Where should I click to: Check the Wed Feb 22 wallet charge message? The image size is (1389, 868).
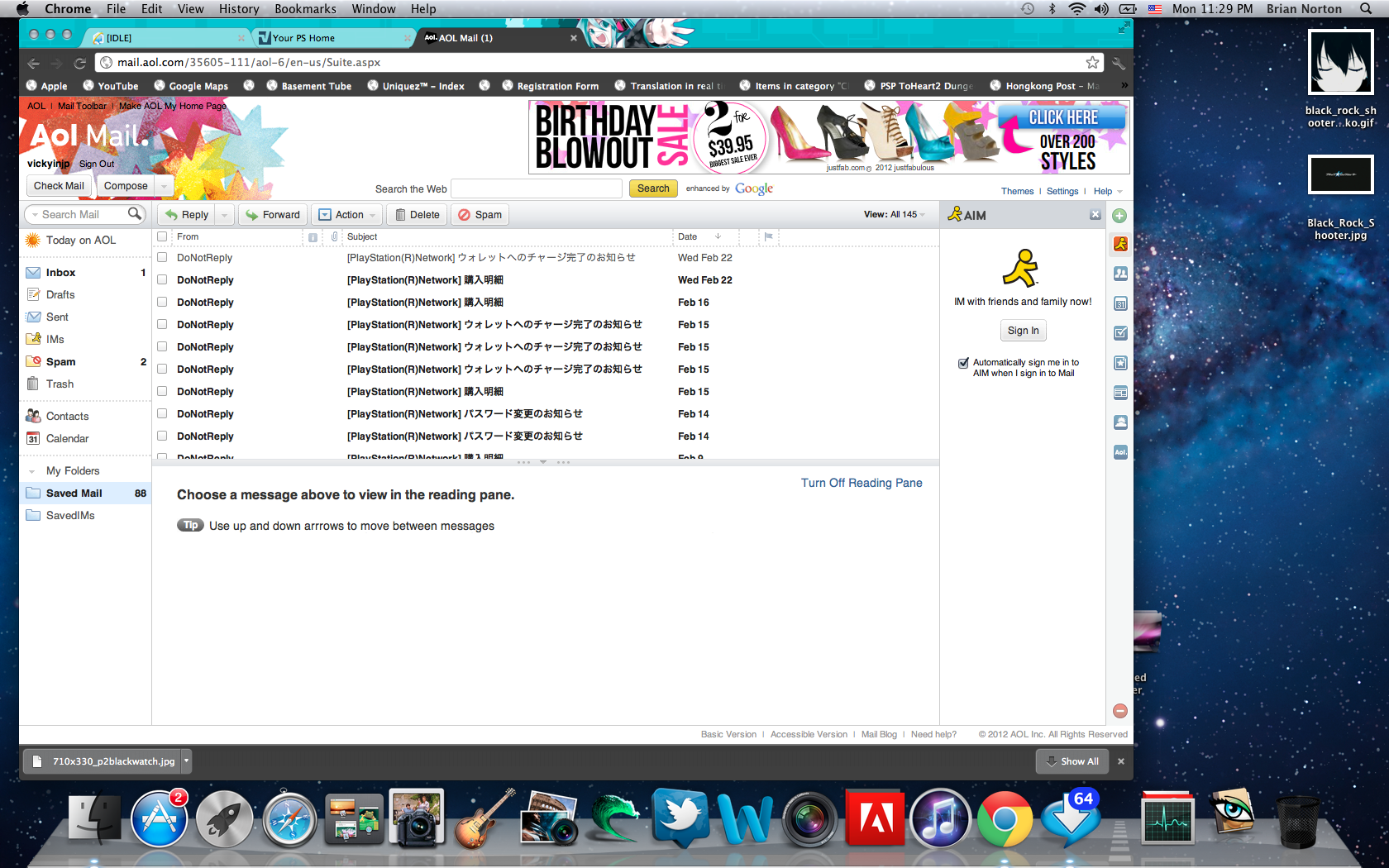[162, 258]
